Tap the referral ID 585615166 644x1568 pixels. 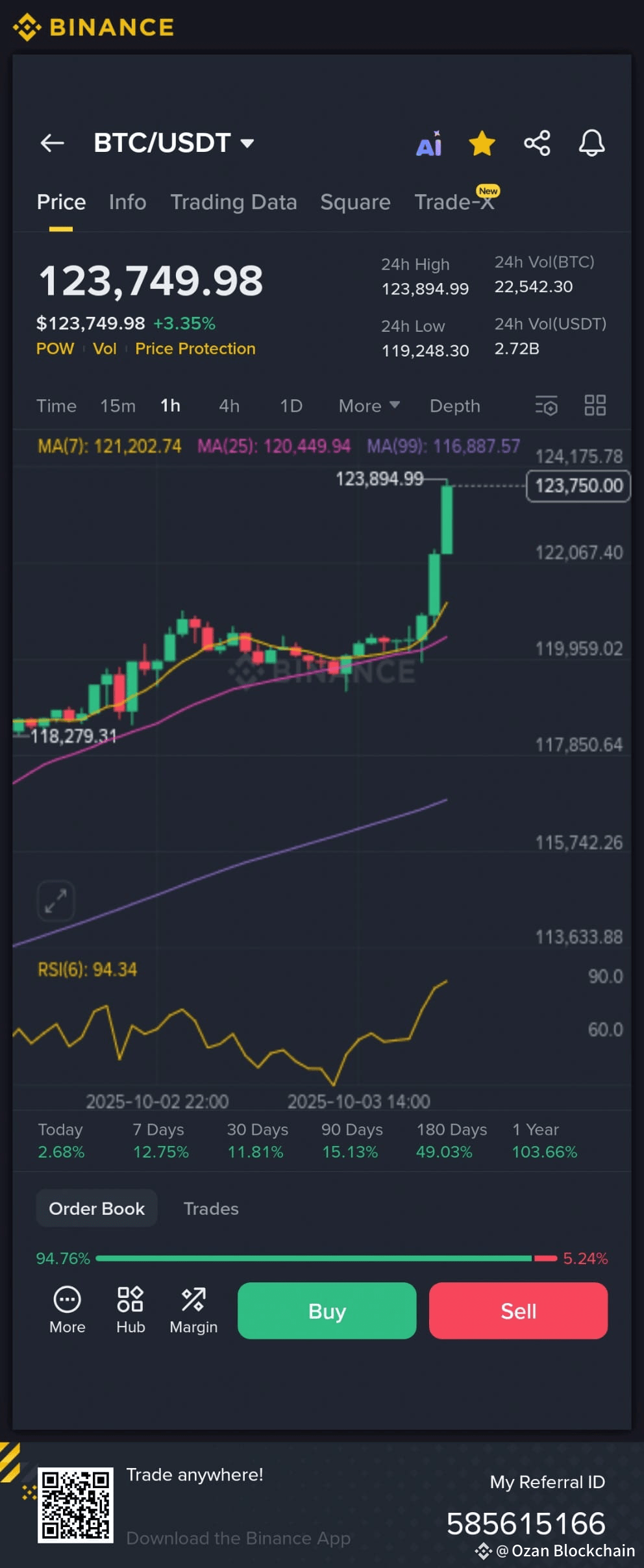click(x=526, y=1523)
